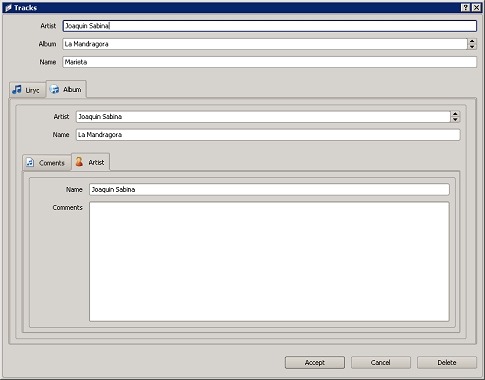The image size is (485, 380).
Task: Click the album tab Artist field
Action: 263,117
